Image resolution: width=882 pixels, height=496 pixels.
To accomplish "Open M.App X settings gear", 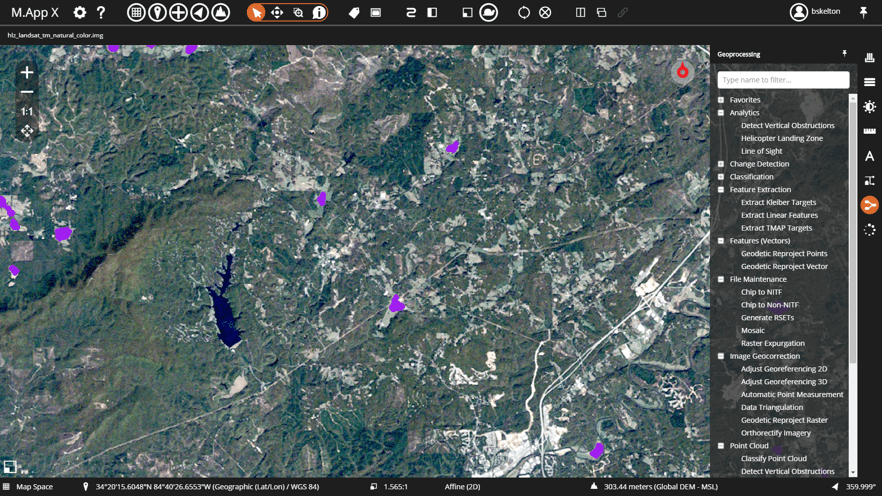I will pyautogui.click(x=80, y=12).
